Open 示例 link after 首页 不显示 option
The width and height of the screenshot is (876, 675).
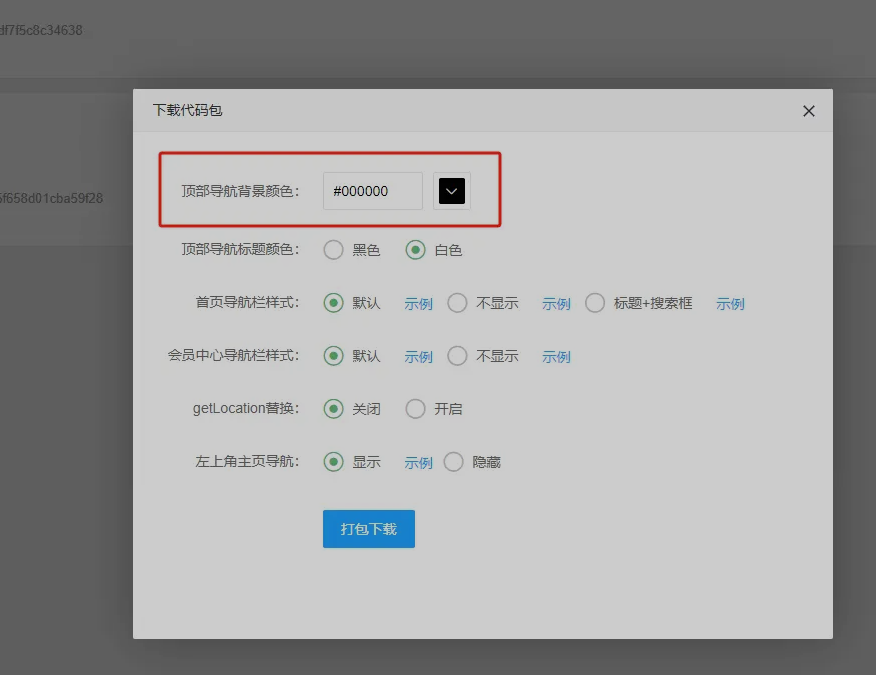point(556,304)
